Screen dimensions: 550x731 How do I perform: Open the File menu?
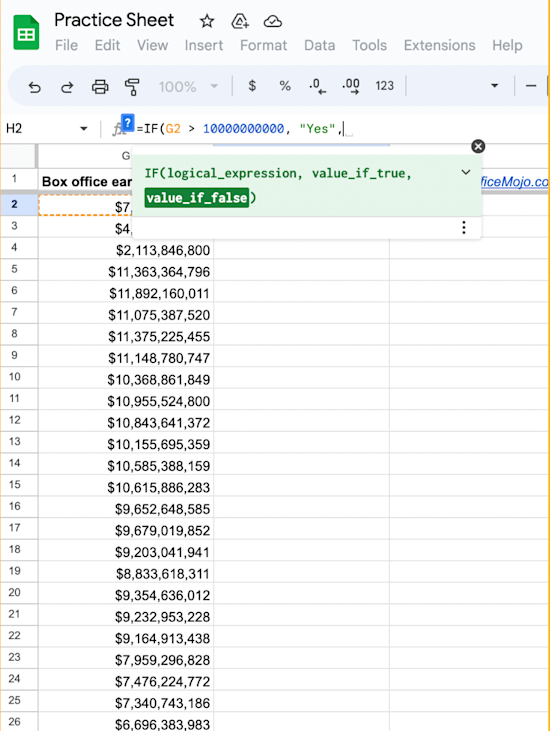pos(66,45)
